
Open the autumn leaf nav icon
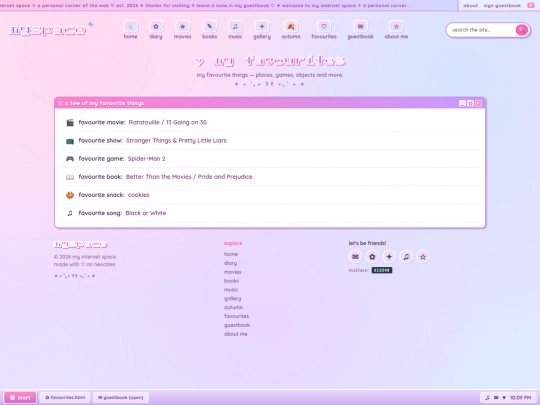tap(291, 27)
